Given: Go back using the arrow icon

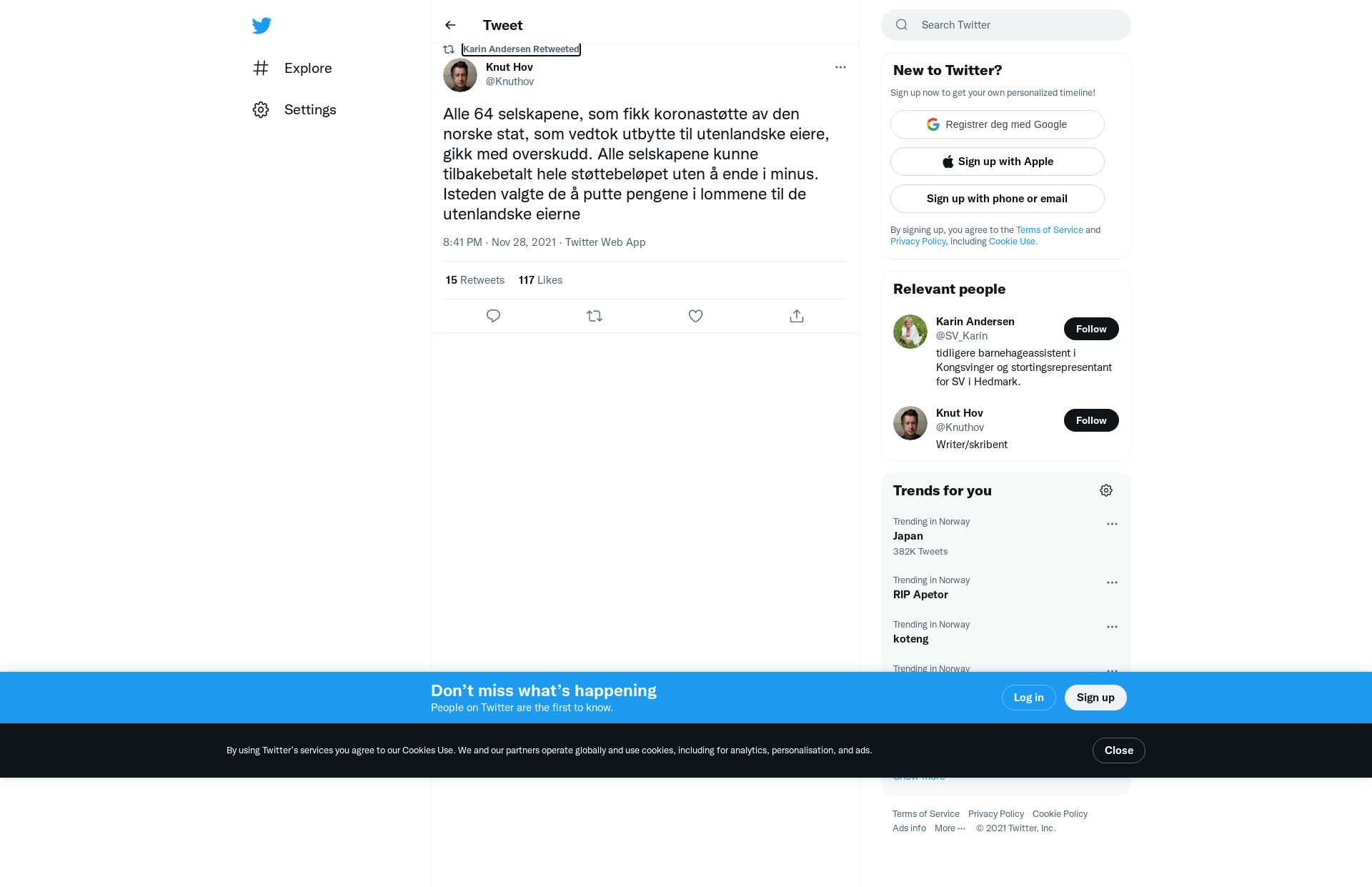Looking at the screenshot, I should pos(450,25).
